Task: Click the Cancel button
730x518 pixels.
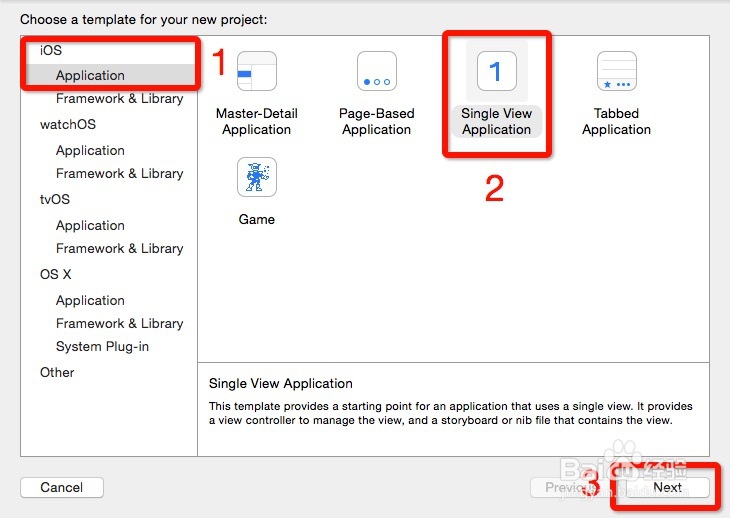Action: click(61, 487)
